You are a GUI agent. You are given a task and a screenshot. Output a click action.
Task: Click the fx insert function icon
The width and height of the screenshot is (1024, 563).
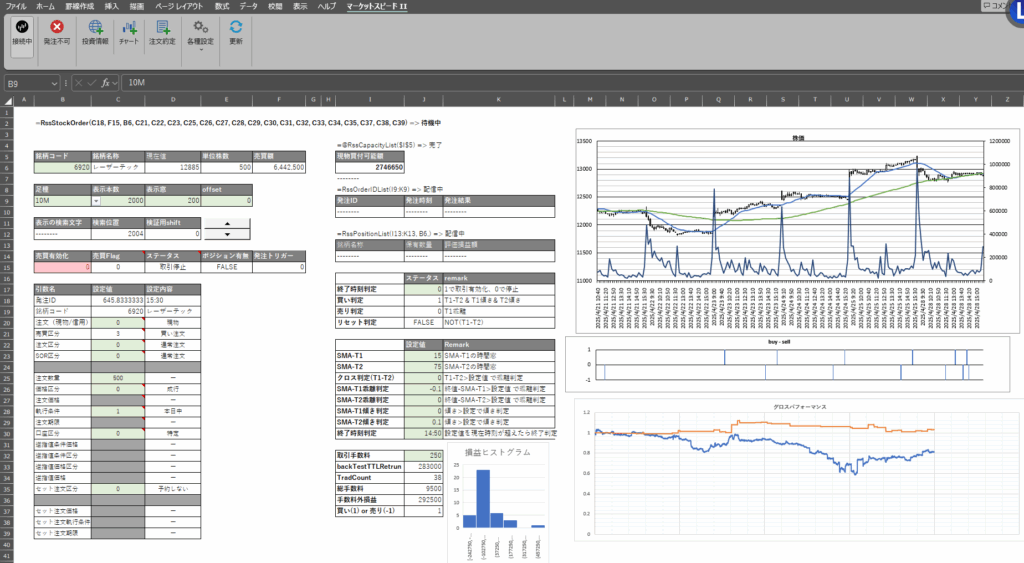(105, 83)
